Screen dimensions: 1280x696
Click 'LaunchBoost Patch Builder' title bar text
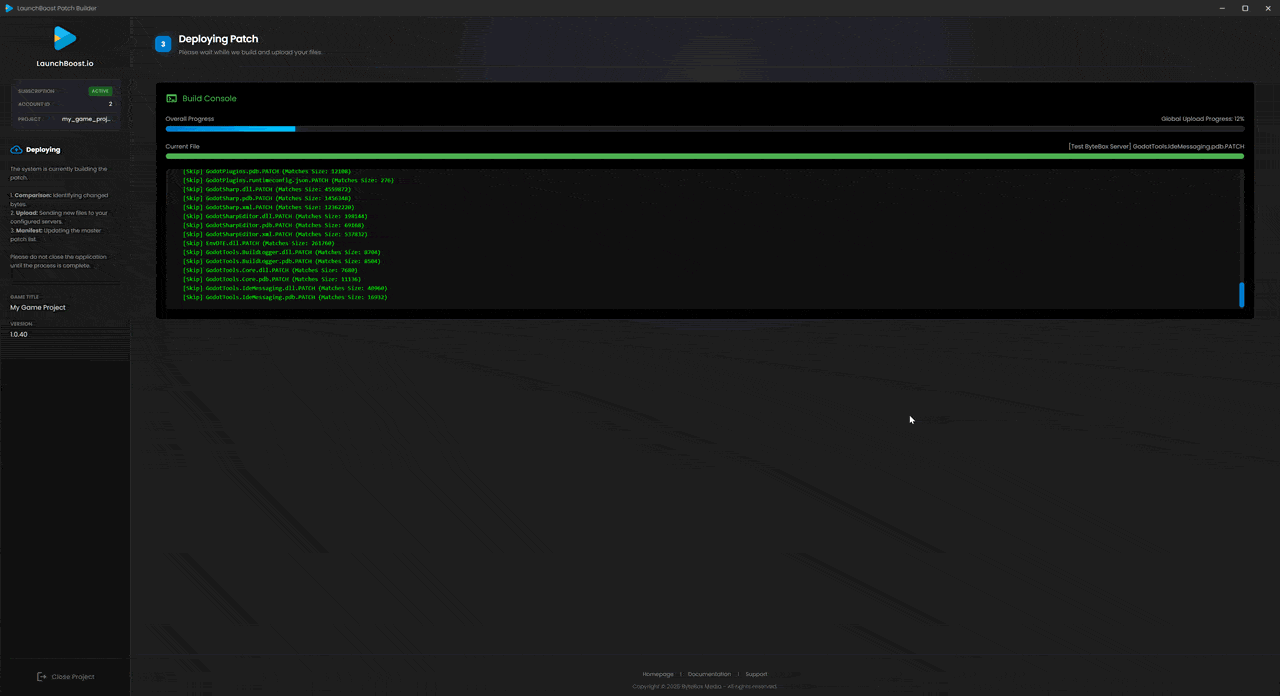coord(57,8)
